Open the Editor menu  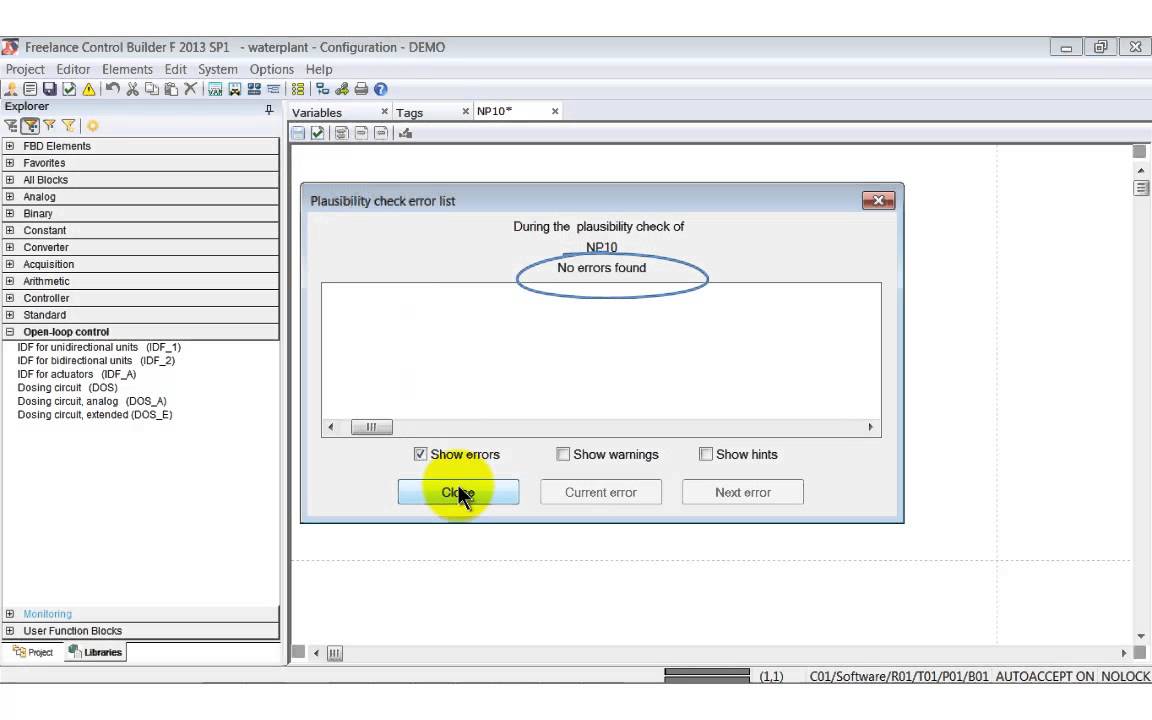pos(73,69)
